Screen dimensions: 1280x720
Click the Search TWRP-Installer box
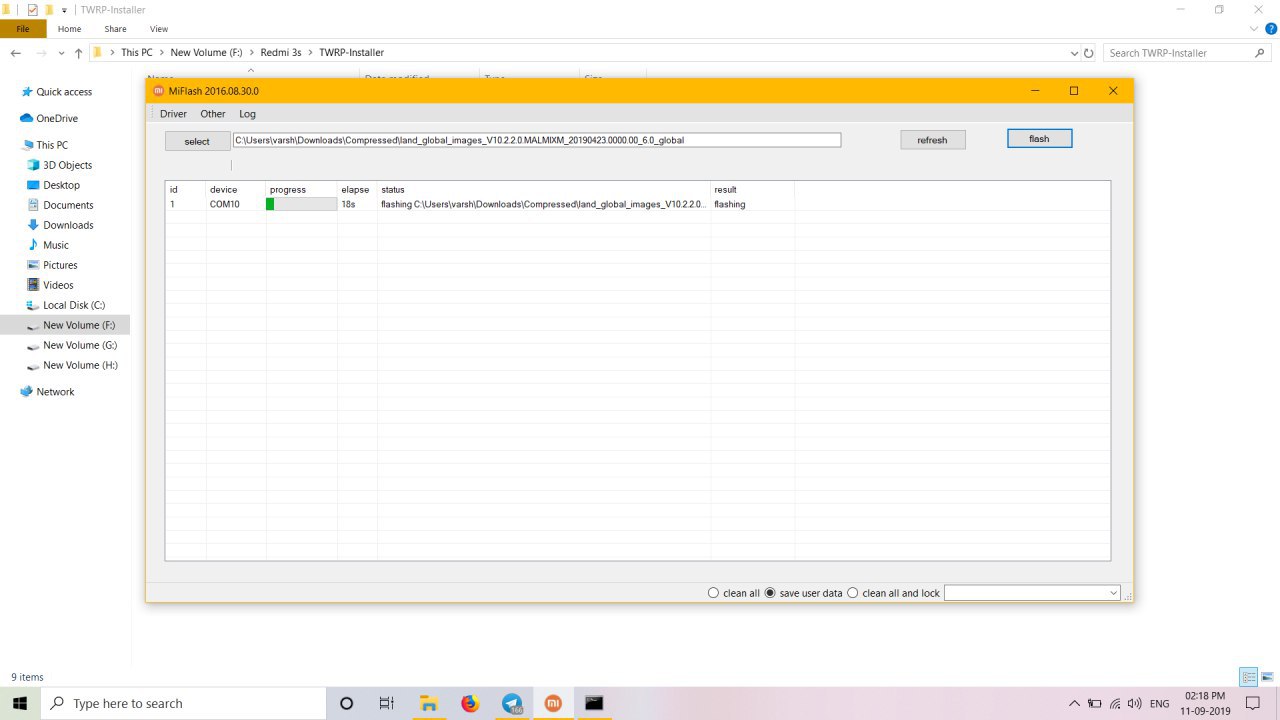[1187, 53]
